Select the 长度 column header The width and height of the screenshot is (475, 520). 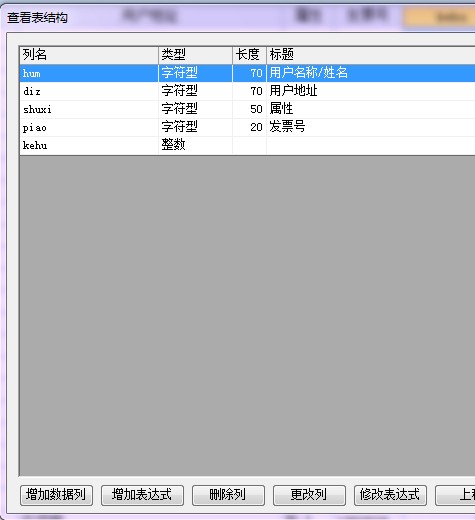(249, 55)
